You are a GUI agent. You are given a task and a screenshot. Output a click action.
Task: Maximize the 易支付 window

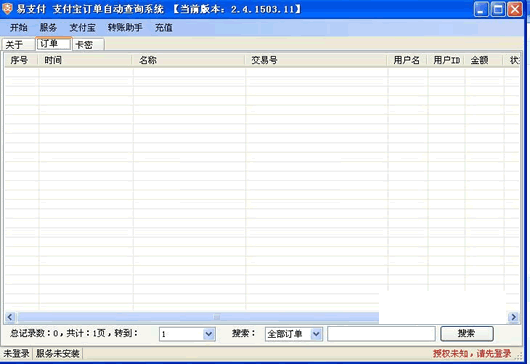pyautogui.click(x=498, y=9)
